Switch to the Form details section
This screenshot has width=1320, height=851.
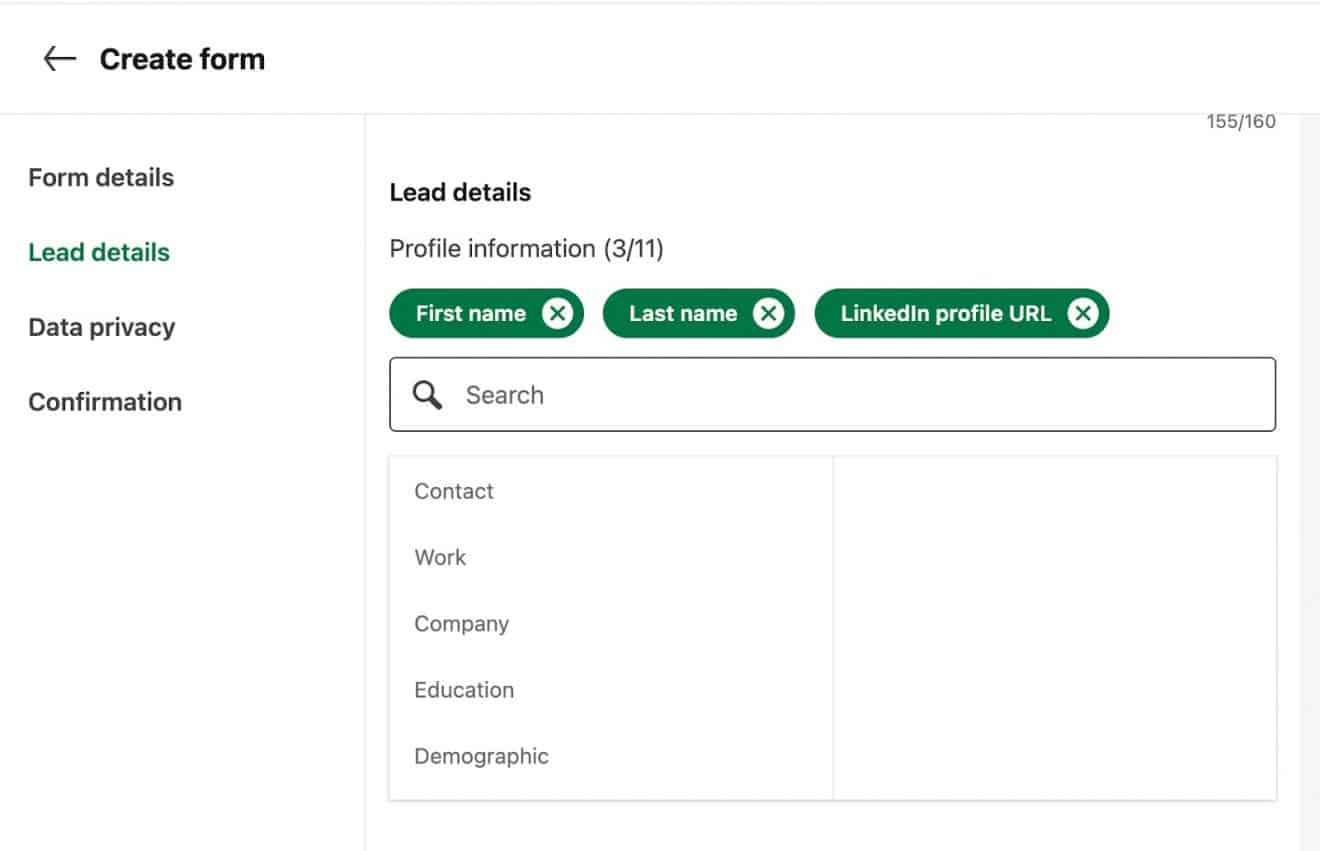pyautogui.click(x=101, y=177)
